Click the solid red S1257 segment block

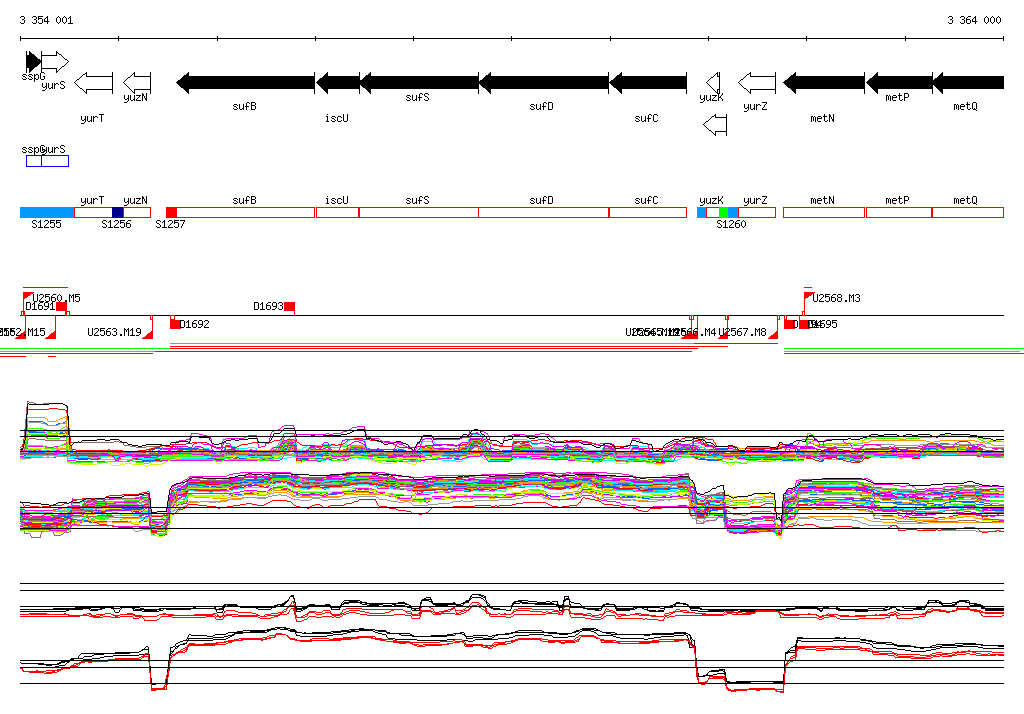[x=171, y=212]
